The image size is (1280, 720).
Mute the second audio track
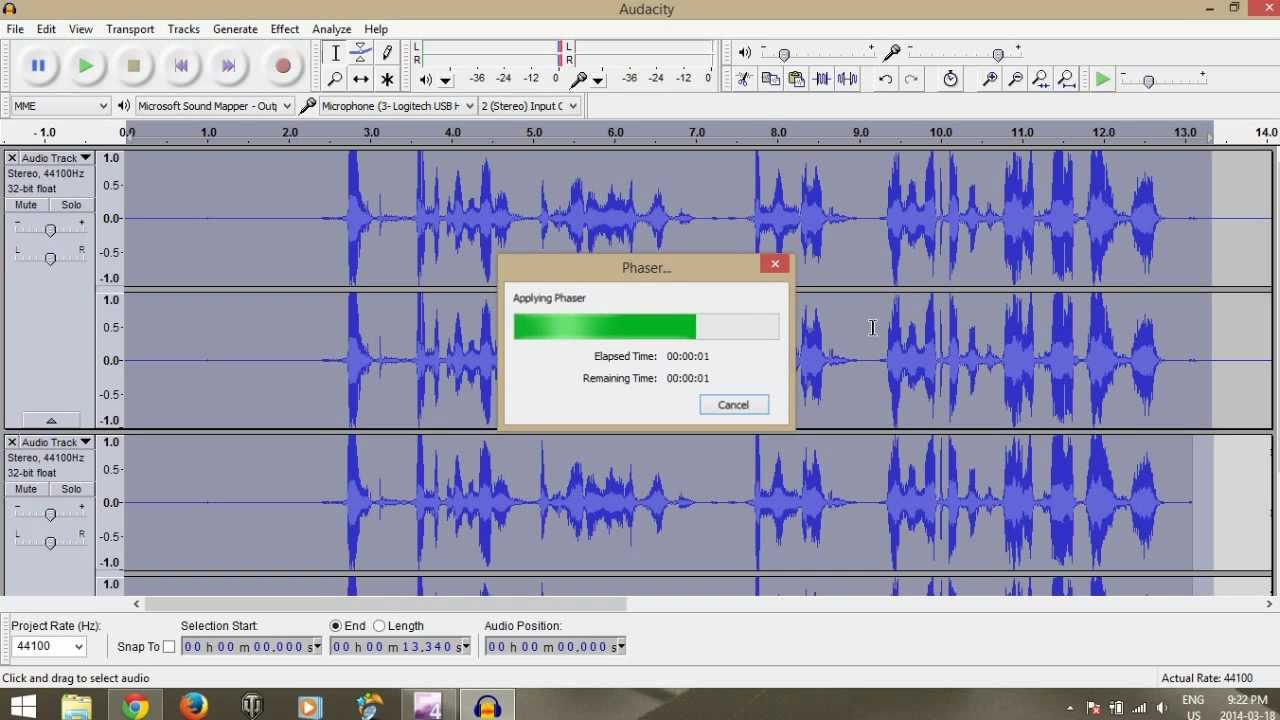[x=26, y=489]
